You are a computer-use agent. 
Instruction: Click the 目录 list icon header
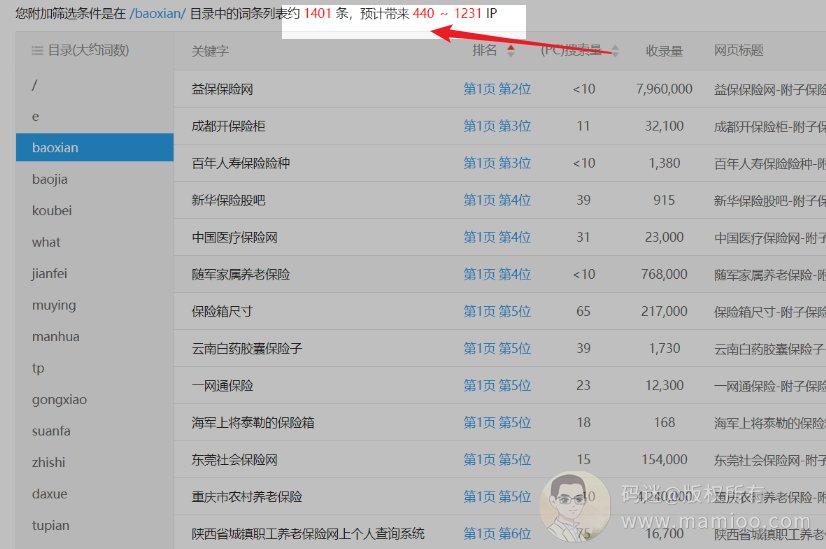(x=37, y=50)
